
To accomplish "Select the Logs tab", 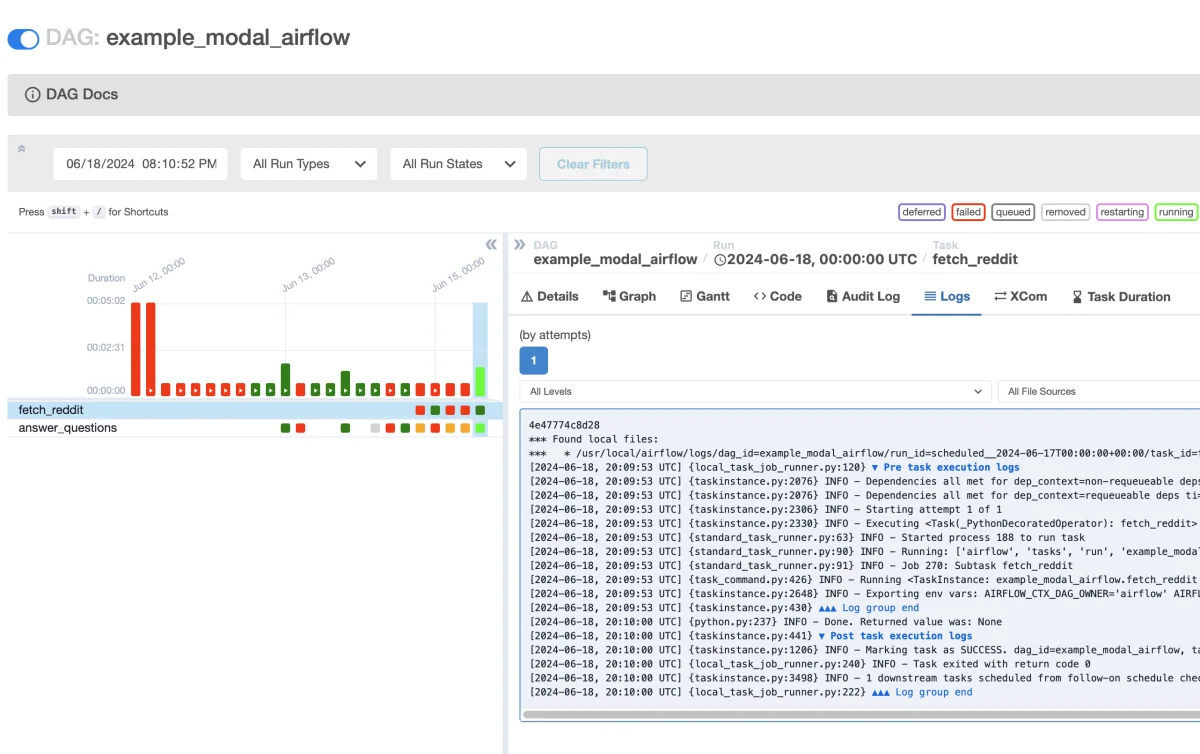I will pyautogui.click(x=946, y=296).
